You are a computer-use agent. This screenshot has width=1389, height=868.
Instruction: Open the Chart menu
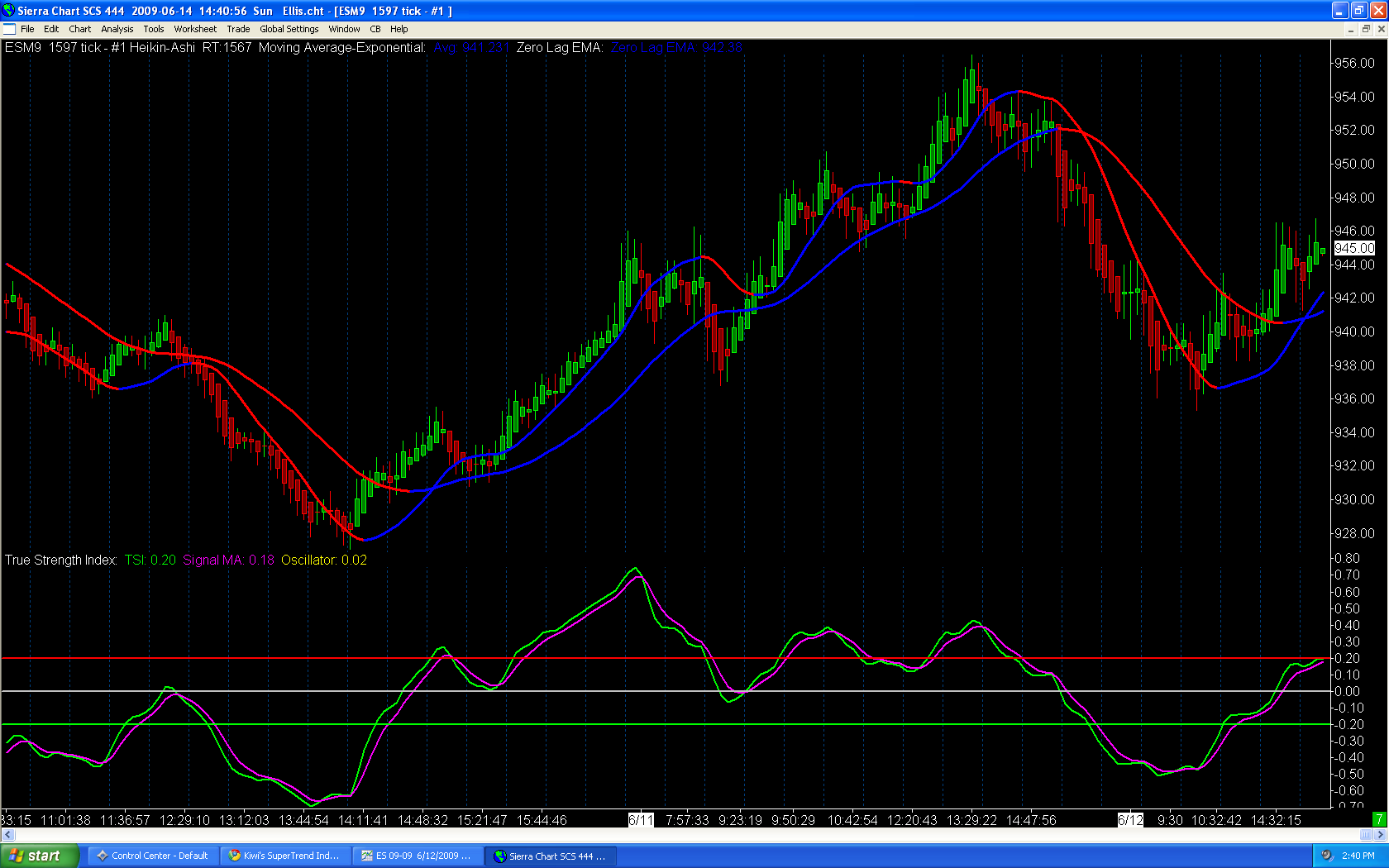click(x=80, y=29)
